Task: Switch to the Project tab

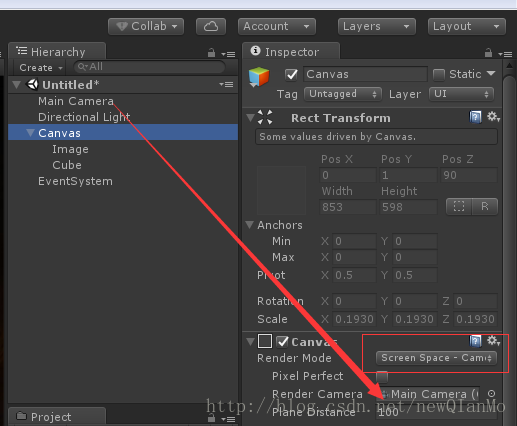Action: click(57, 417)
